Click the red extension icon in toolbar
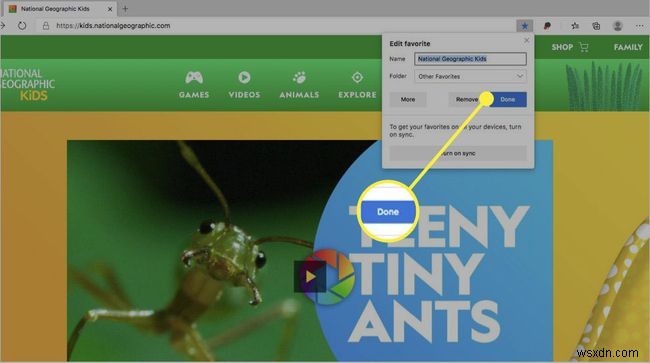Viewport: 650px width, 363px height. tap(547, 26)
